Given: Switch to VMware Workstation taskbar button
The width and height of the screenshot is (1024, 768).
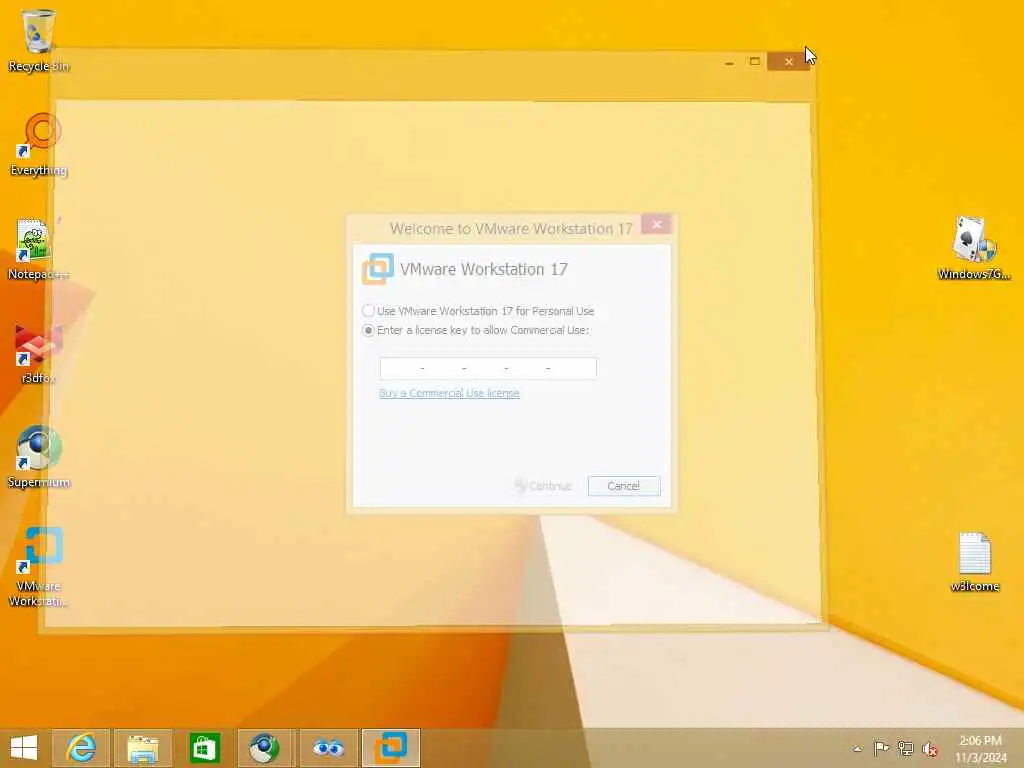Looking at the screenshot, I should [x=391, y=748].
